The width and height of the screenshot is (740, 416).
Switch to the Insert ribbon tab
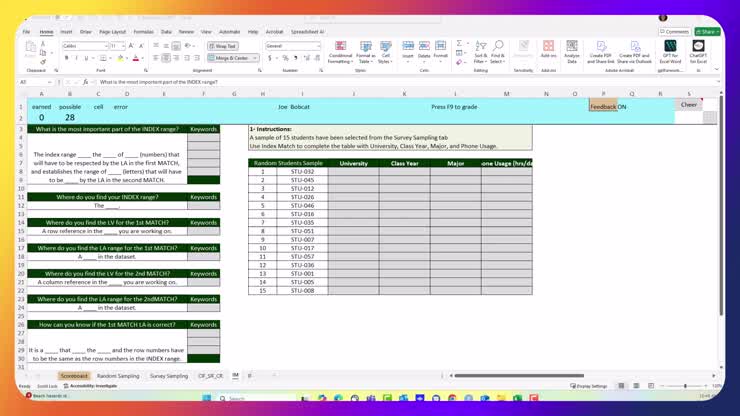(66, 32)
